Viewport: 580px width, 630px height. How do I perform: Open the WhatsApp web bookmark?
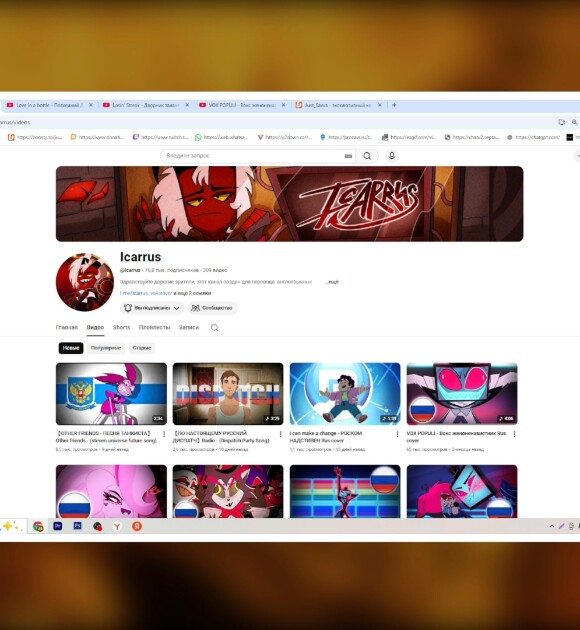point(222,137)
